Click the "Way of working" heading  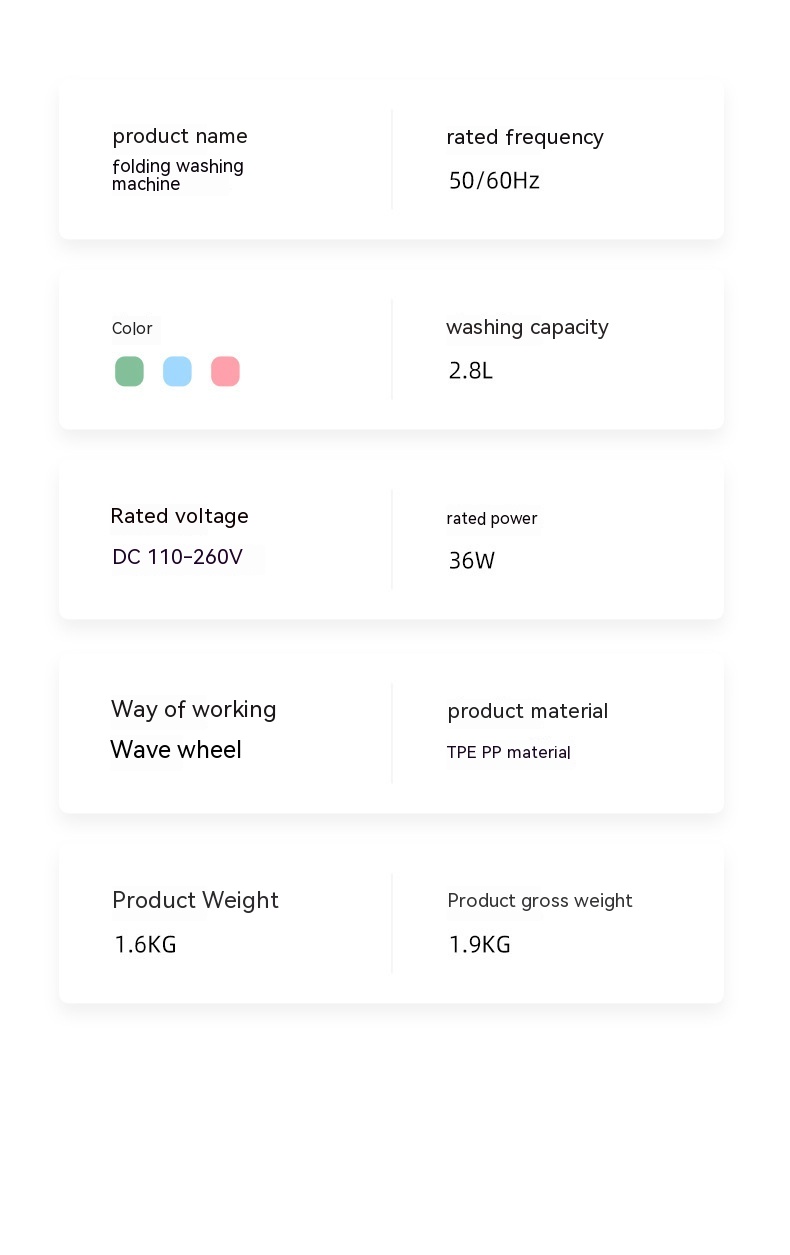[x=193, y=709]
